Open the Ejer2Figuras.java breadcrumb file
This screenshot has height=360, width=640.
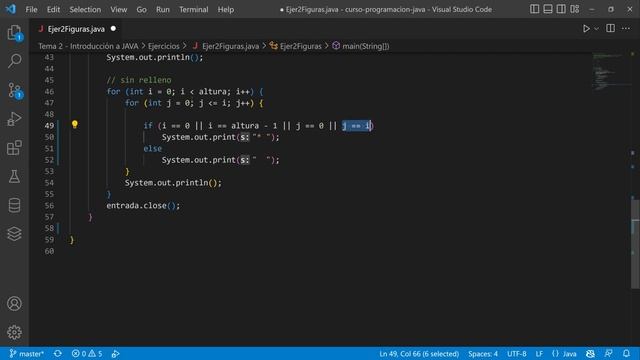(230, 46)
